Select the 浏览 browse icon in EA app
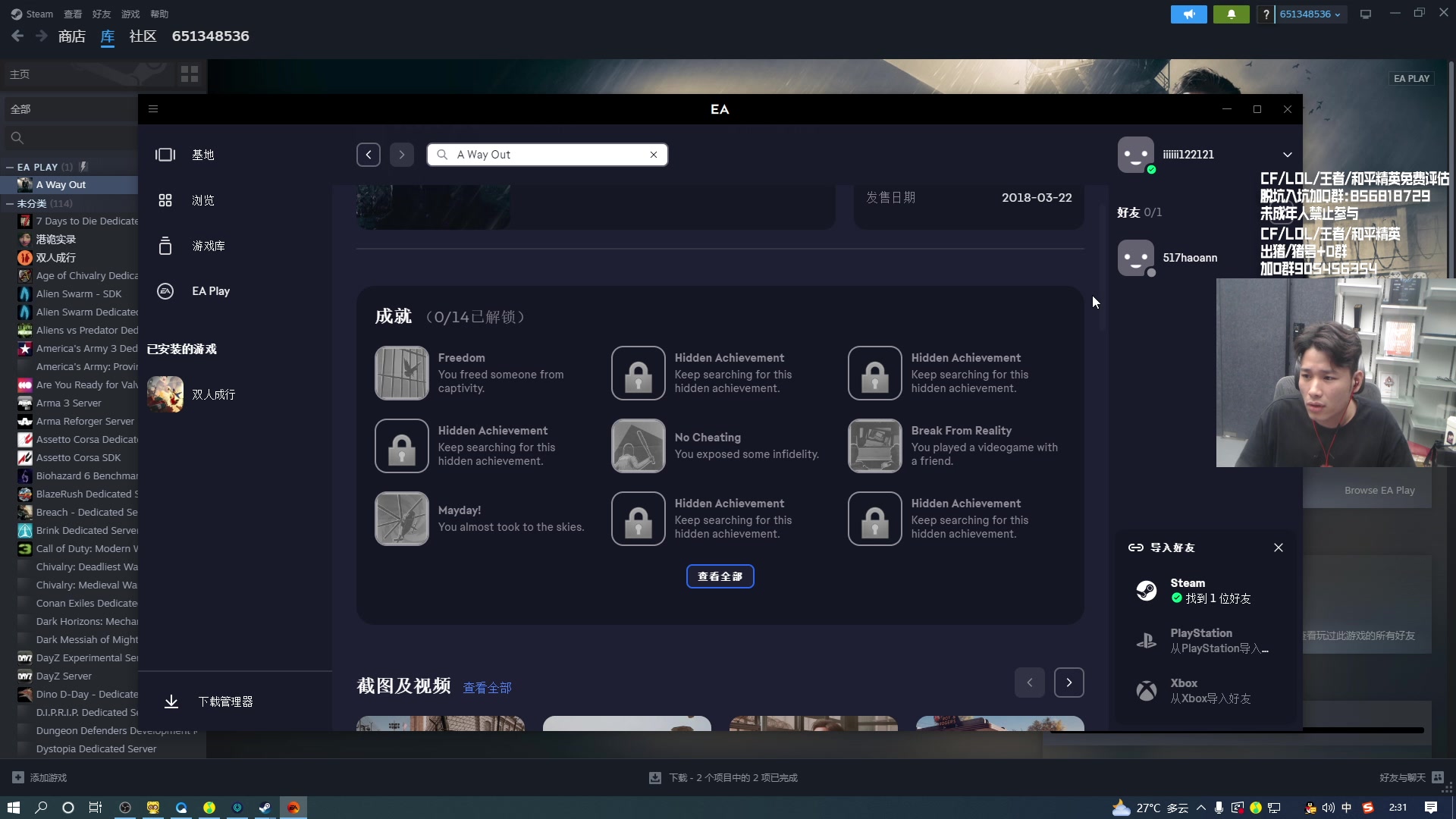 [x=165, y=200]
